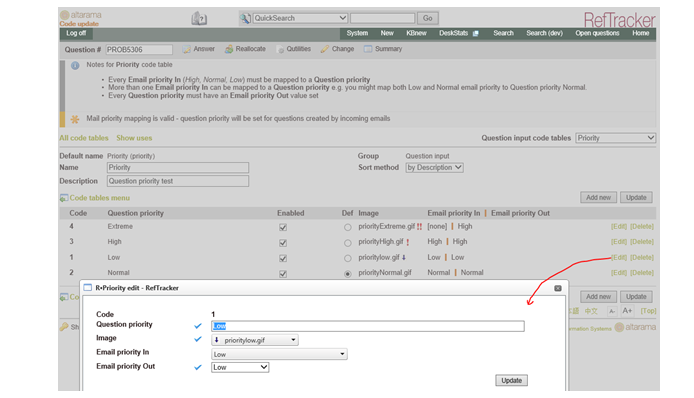This screenshot has width=694, height=398.
Task: Go to the Home menu item
Action: (640, 33)
